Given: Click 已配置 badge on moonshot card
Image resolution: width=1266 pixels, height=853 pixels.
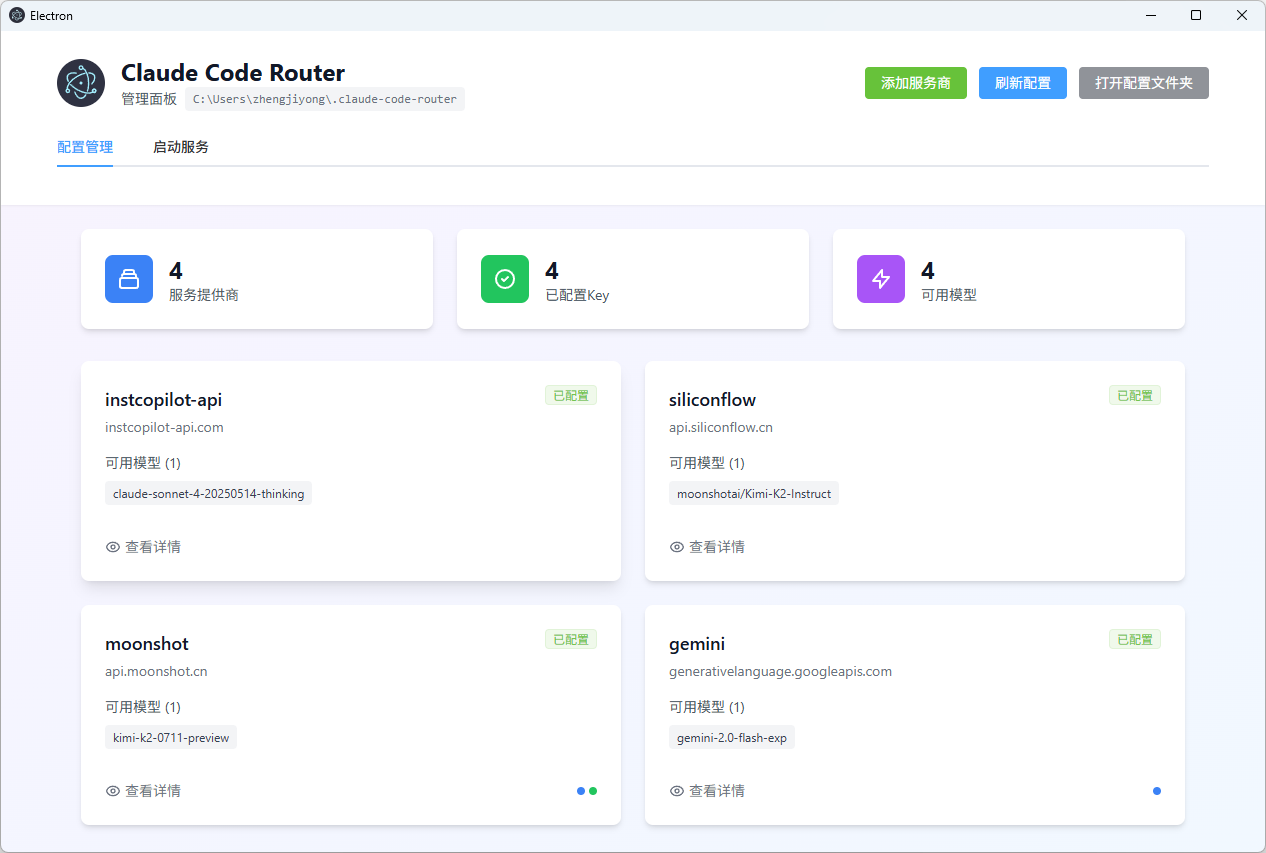Looking at the screenshot, I should tap(571, 639).
